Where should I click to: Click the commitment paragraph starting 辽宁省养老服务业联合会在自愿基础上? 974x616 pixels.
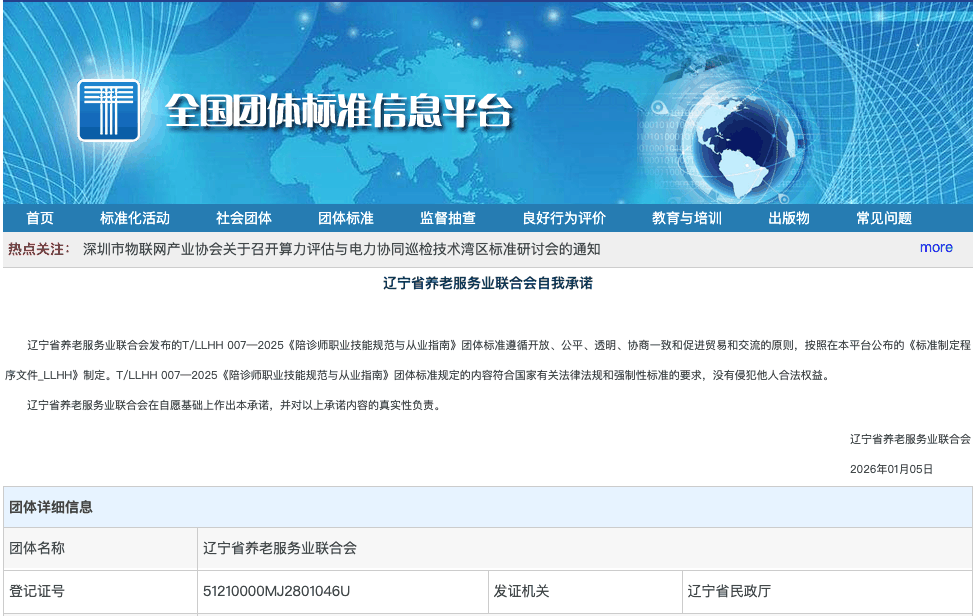pyautogui.click(x=236, y=405)
